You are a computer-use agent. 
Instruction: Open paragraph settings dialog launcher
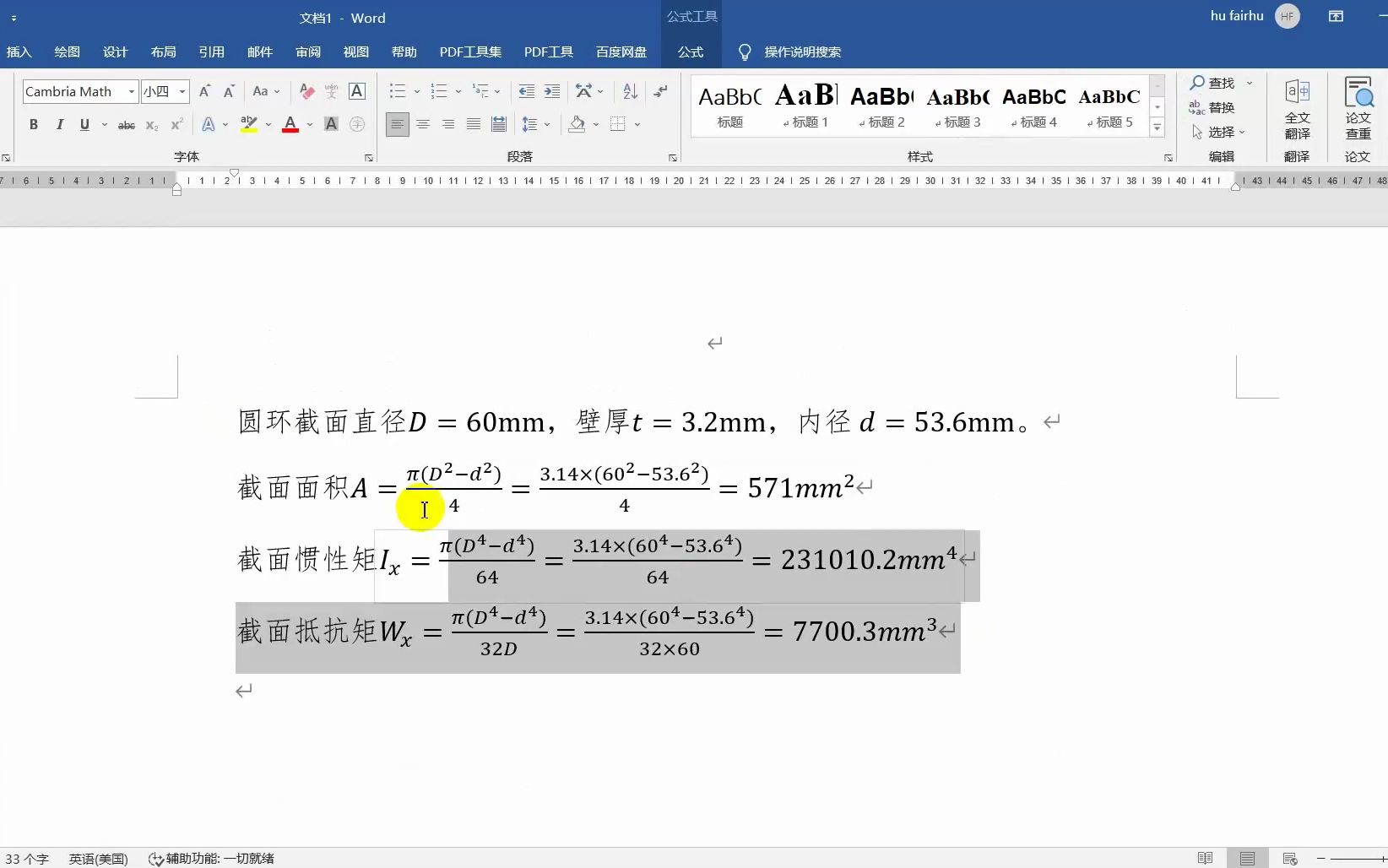[x=673, y=158]
